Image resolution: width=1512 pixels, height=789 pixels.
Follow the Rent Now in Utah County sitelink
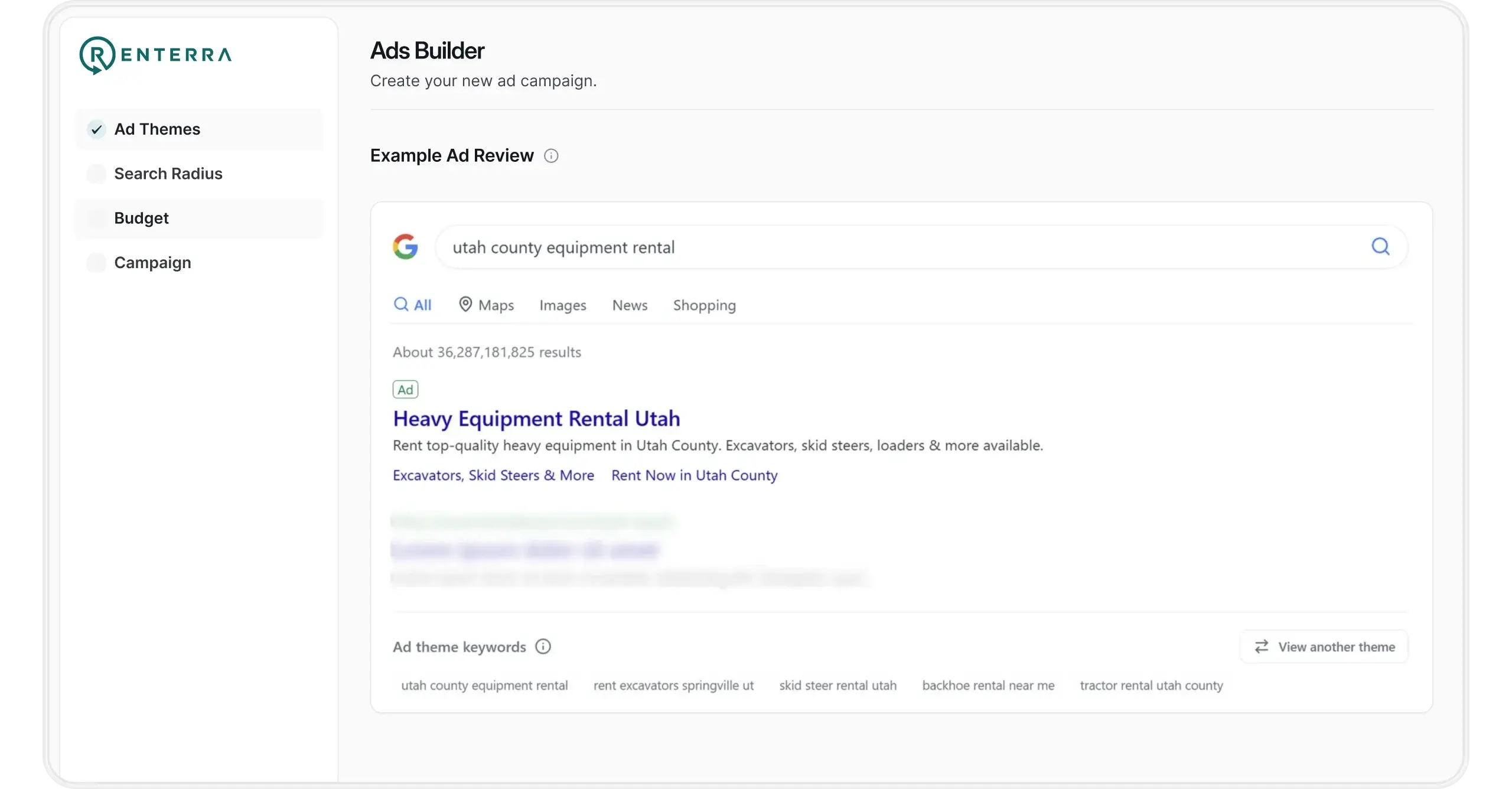(x=694, y=475)
